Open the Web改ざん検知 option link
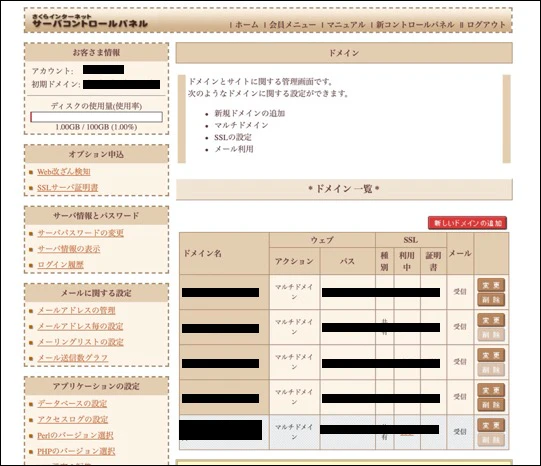 point(64,172)
